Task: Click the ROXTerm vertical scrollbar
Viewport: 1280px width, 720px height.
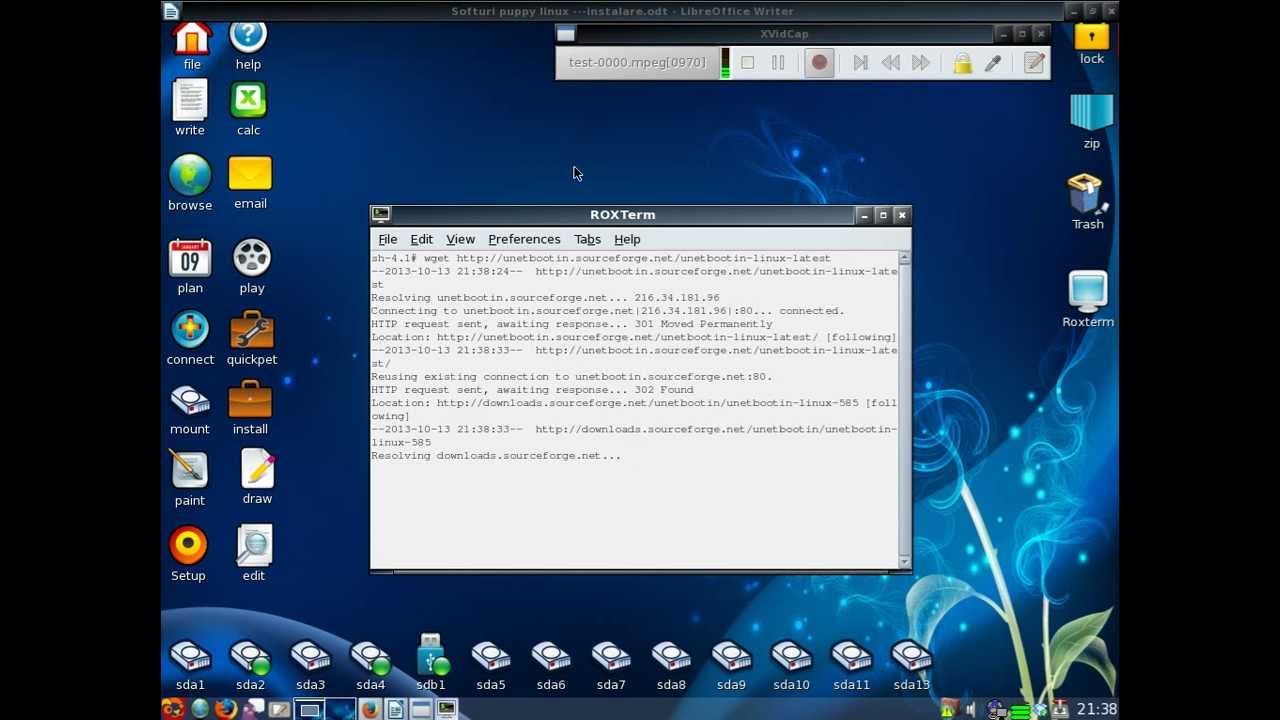Action: pos(904,410)
